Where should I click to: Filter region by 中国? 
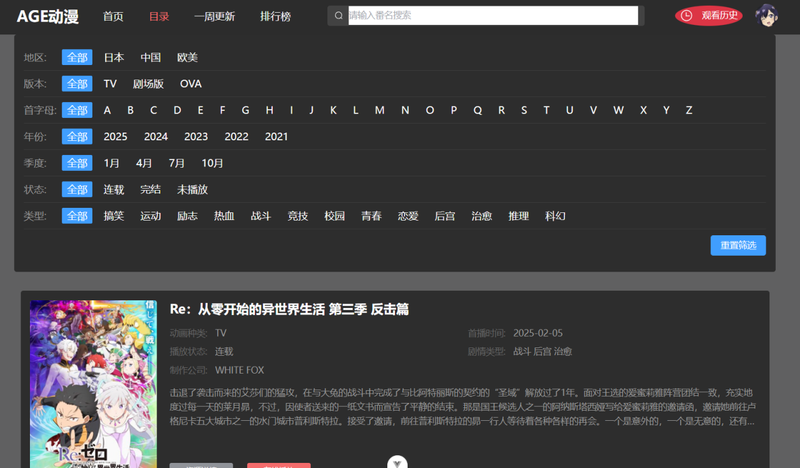click(x=151, y=57)
